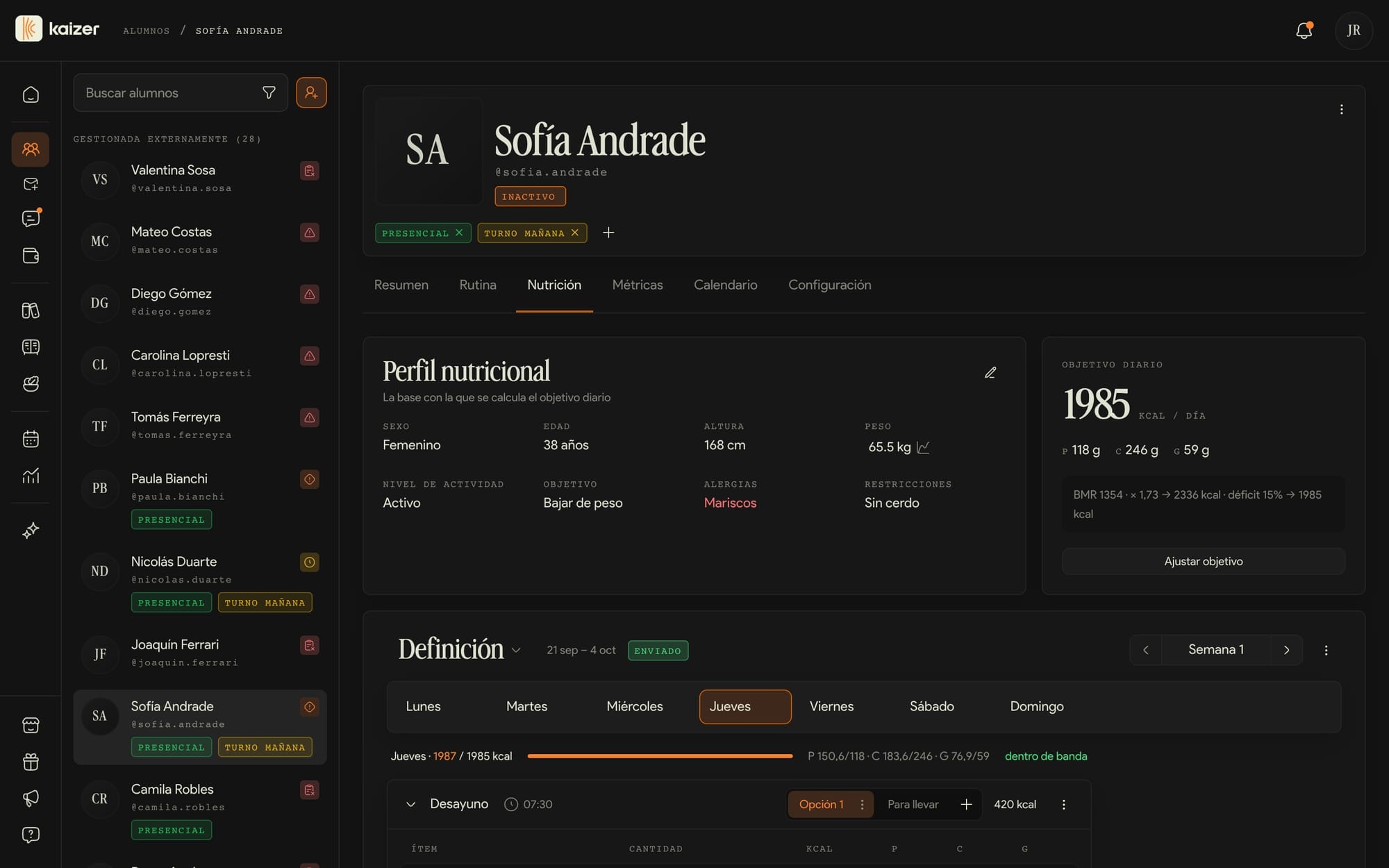Switch to the Métricas tab
This screenshot has height=868, width=1389.
coord(637,285)
